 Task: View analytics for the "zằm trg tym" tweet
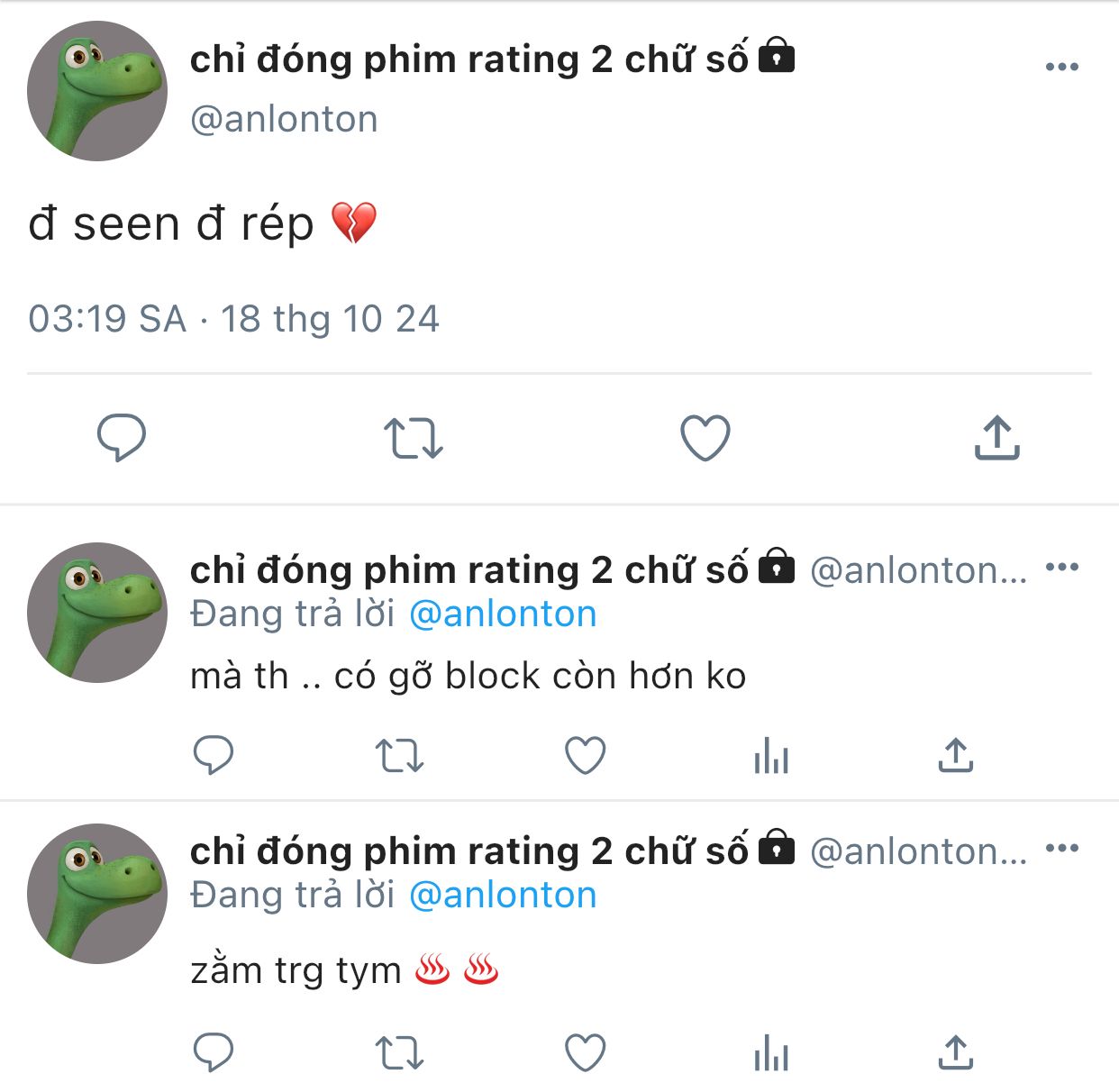tap(771, 1052)
